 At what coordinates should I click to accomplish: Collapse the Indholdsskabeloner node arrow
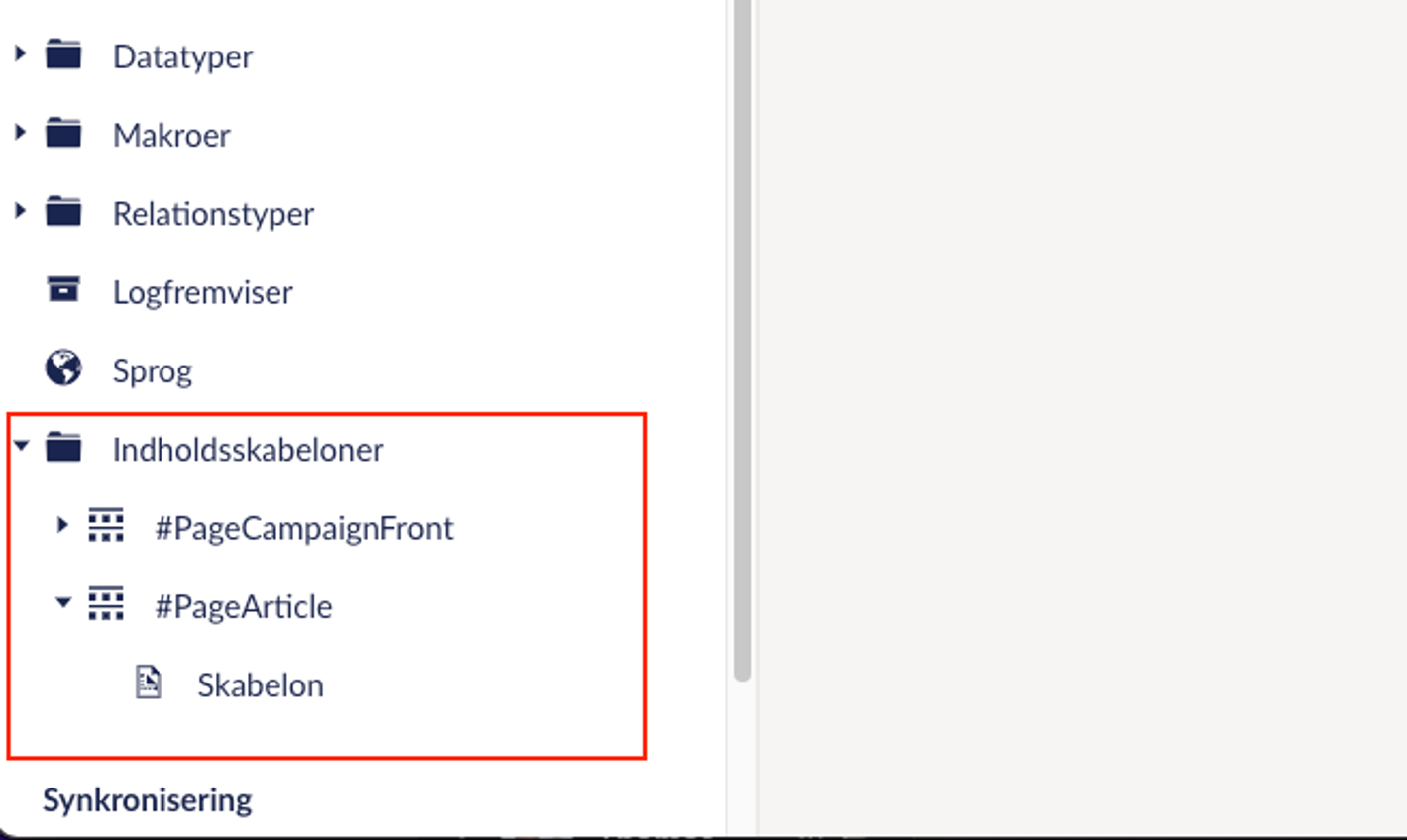(21, 446)
